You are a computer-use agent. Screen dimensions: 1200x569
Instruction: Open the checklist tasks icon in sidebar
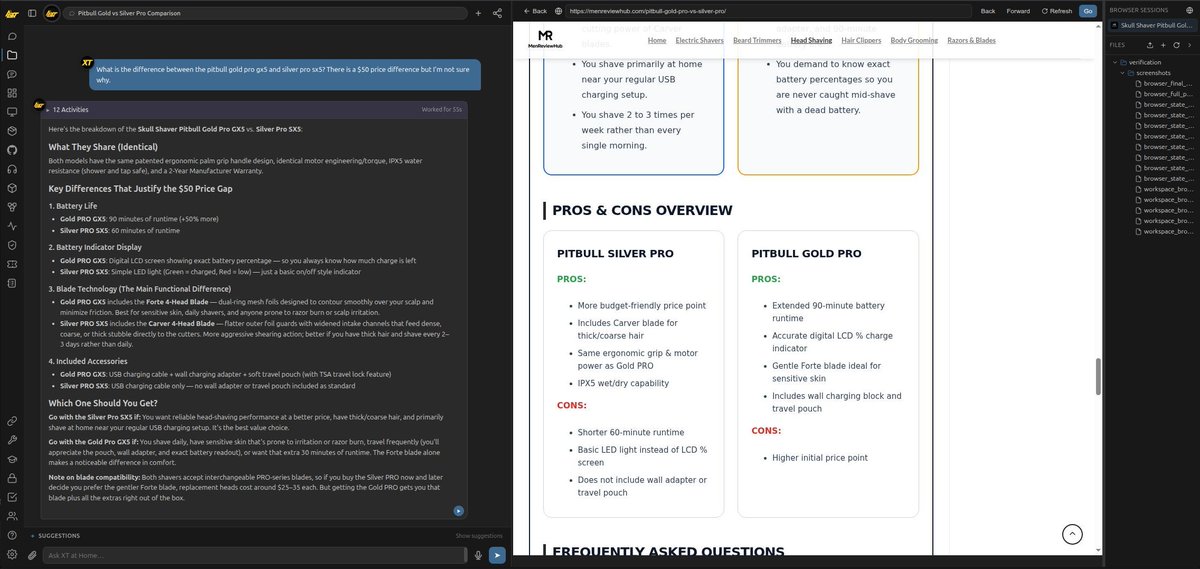(12, 497)
